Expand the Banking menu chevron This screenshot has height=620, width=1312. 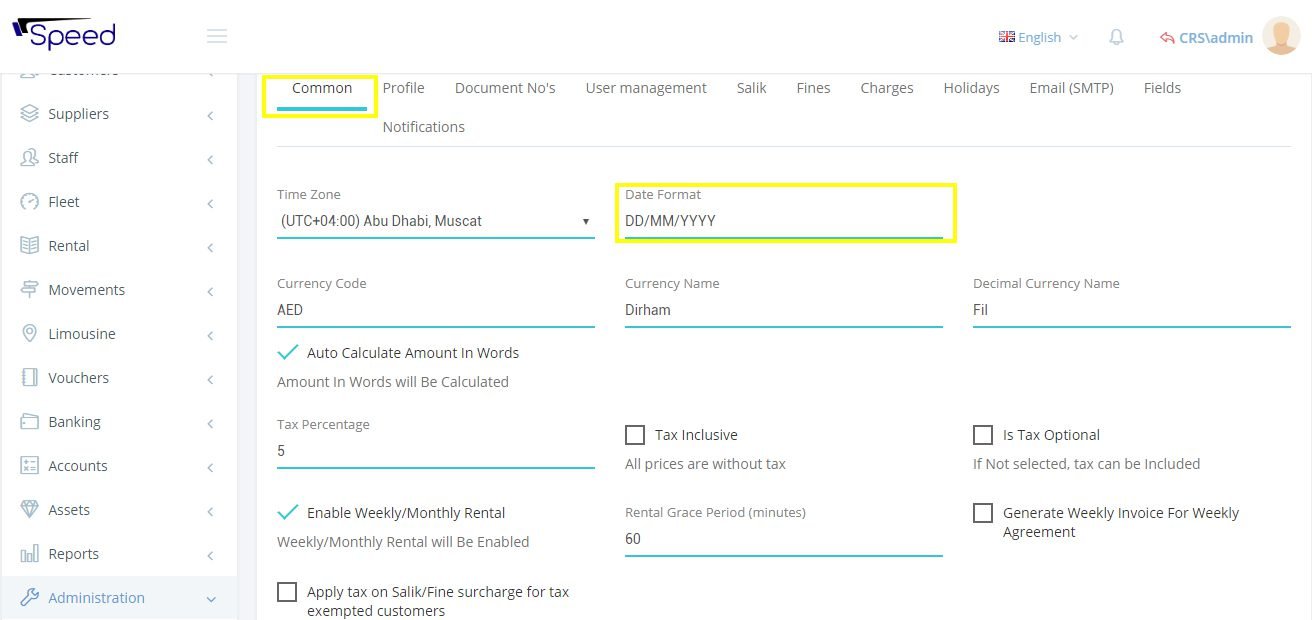point(210,423)
